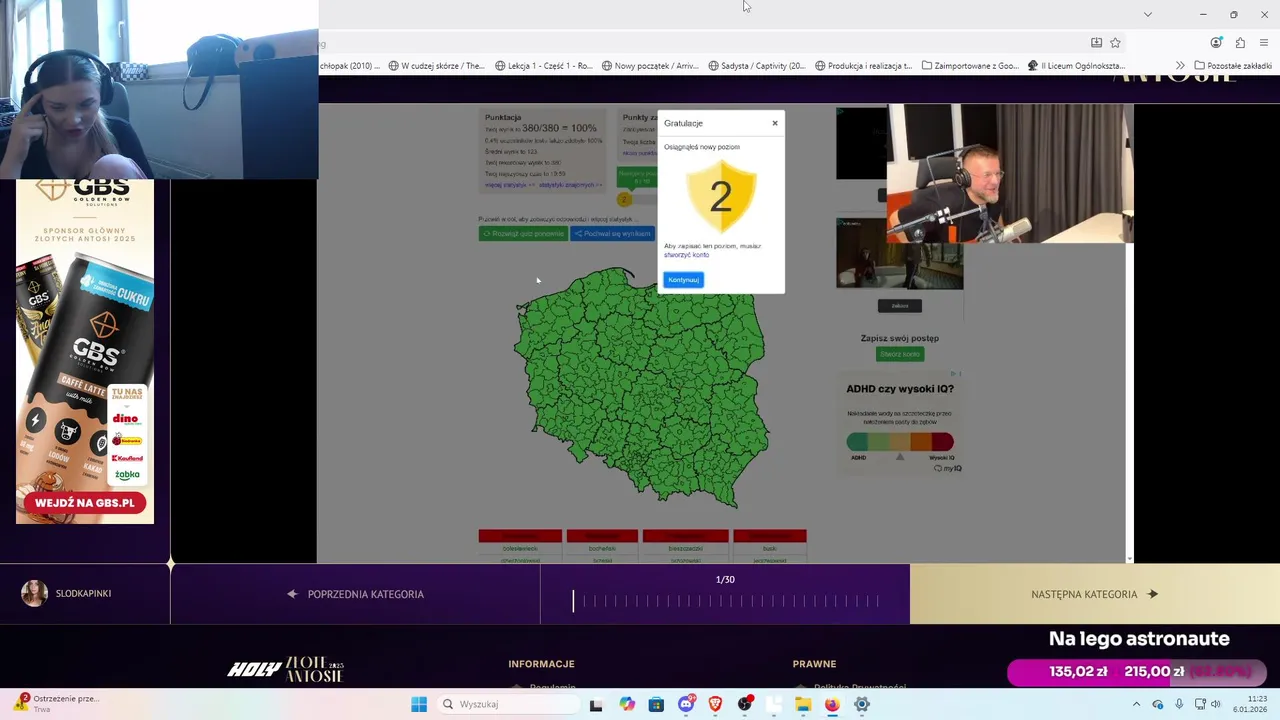This screenshot has height=720, width=1280.
Task: Open the 'Lekcja 1 - Część 1' bookmark
Action: (543, 66)
